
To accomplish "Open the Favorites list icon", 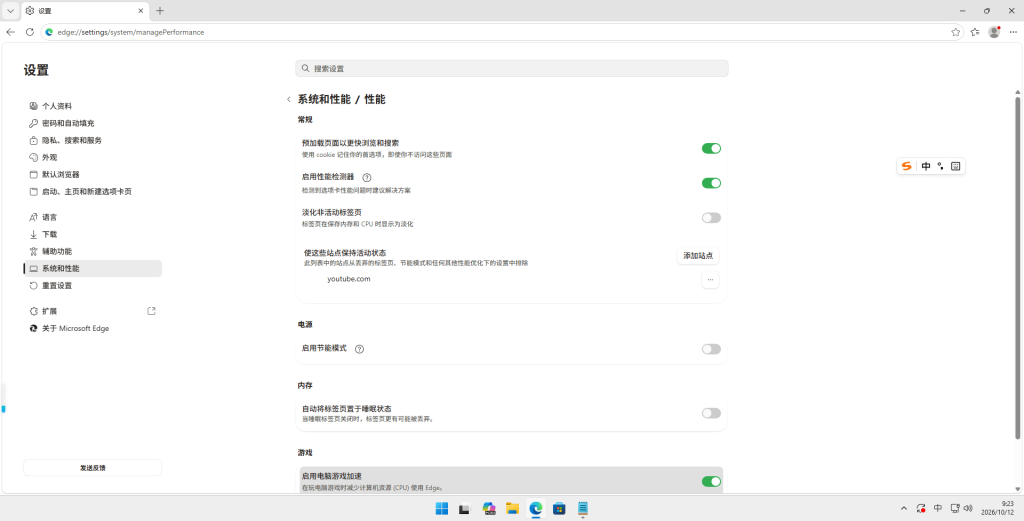I will tap(975, 32).
